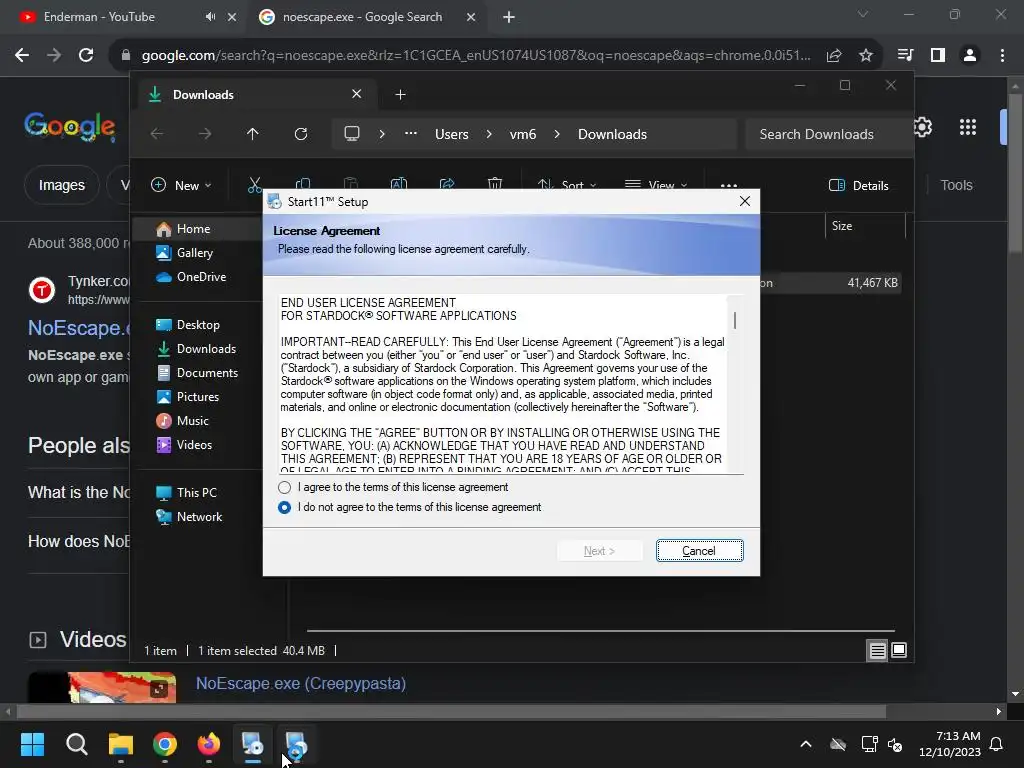Click Chrome back arrow

click(x=22, y=56)
